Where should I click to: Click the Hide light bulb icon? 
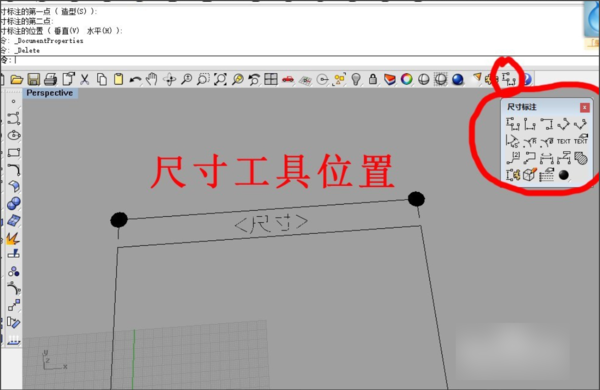click(356, 80)
